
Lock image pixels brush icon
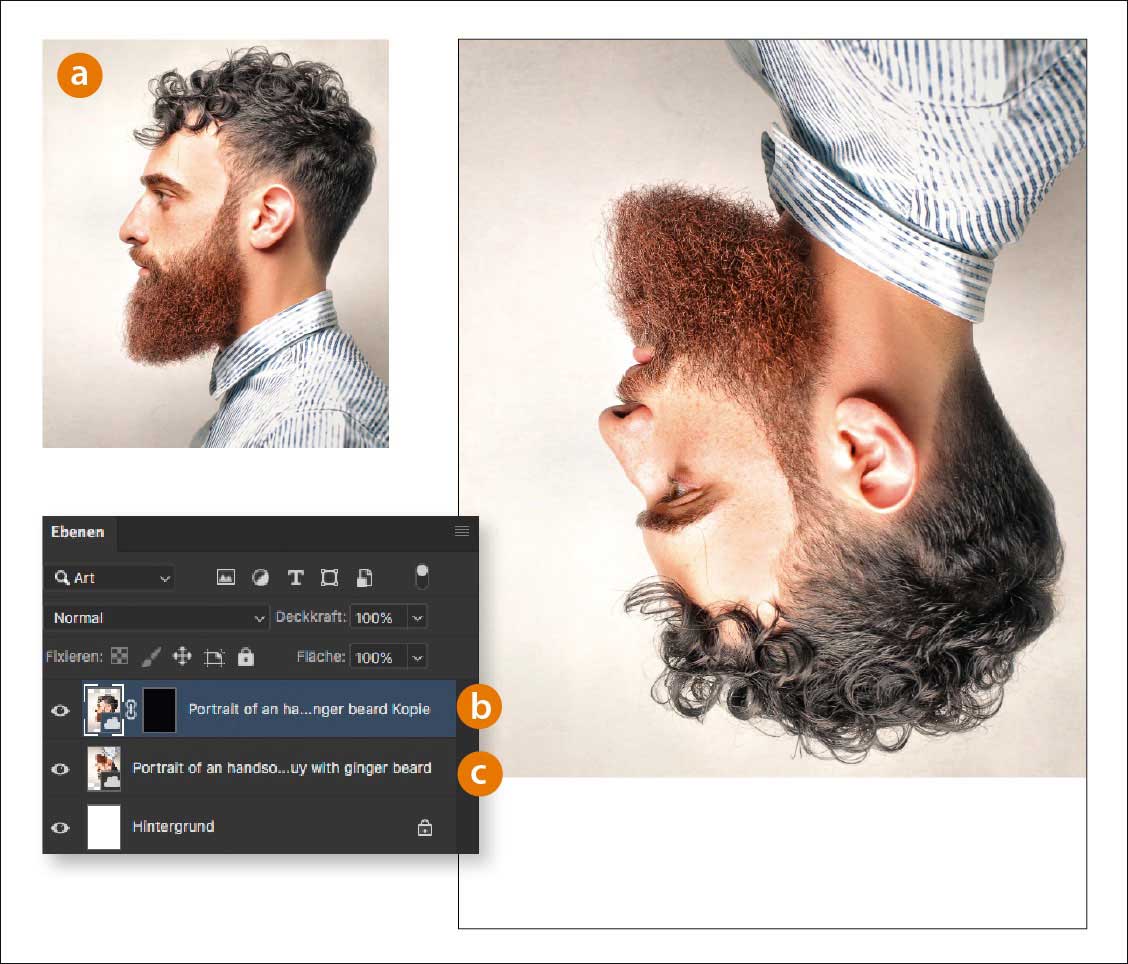tap(151, 657)
